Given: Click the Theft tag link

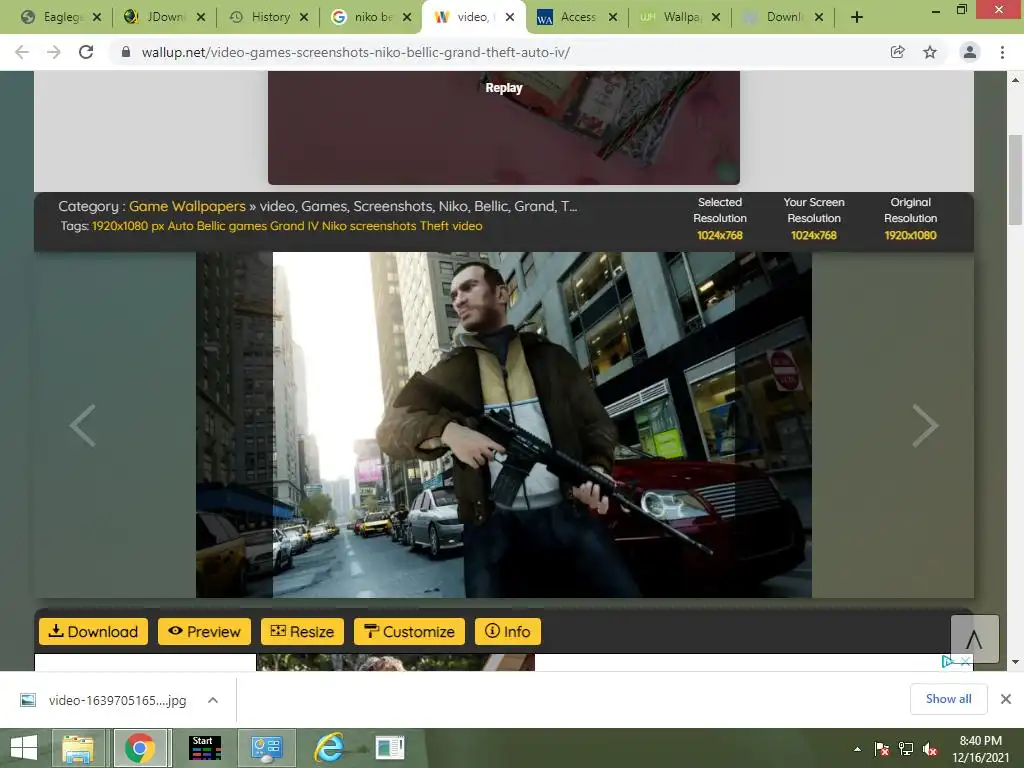Looking at the screenshot, I should coord(434,226).
